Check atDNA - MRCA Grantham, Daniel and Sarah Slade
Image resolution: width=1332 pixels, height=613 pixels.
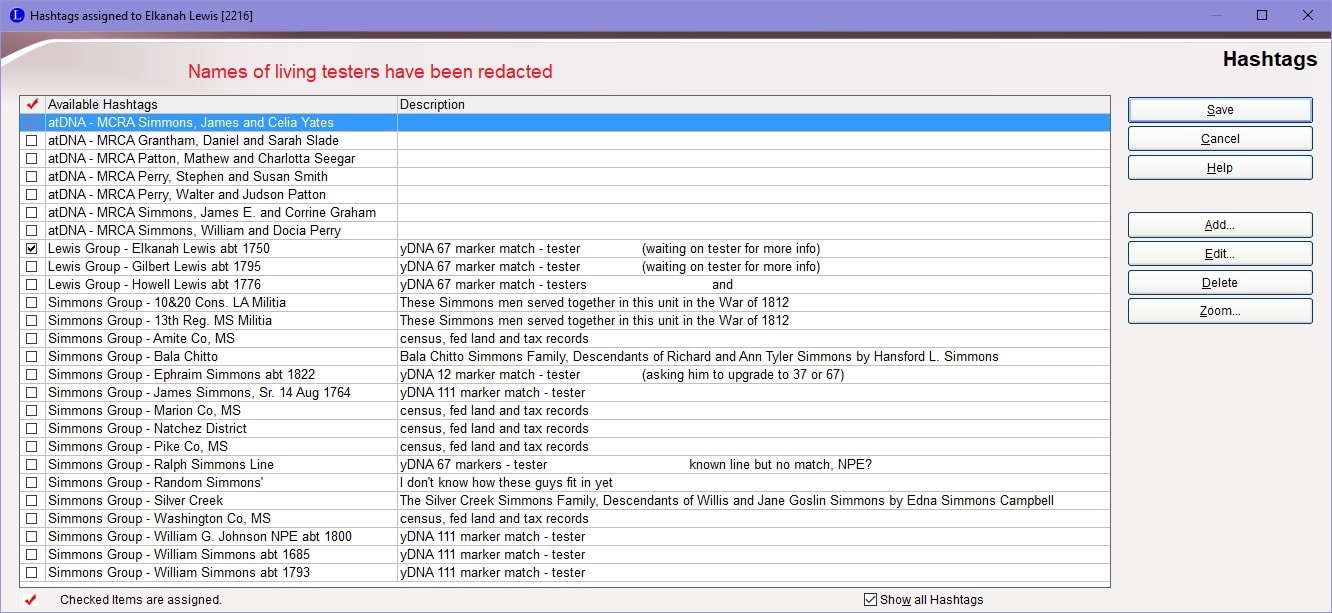click(x=32, y=141)
